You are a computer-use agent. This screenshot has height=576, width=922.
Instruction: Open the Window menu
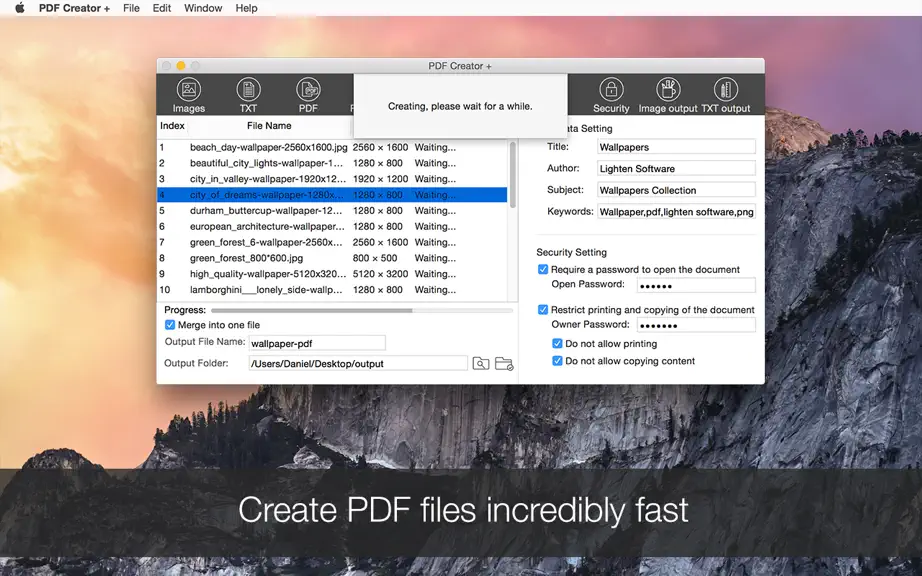coord(203,8)
